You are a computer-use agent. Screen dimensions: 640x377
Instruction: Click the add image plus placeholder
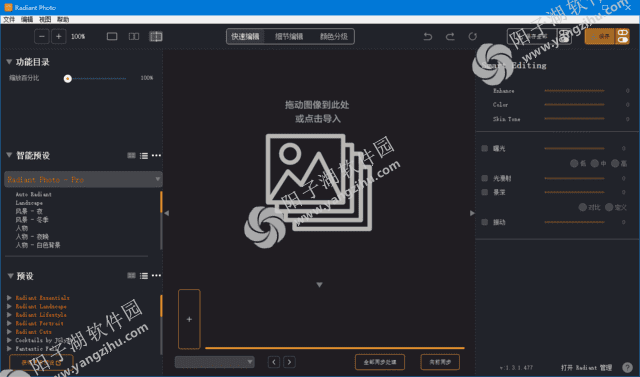click(x=189, y=319)
